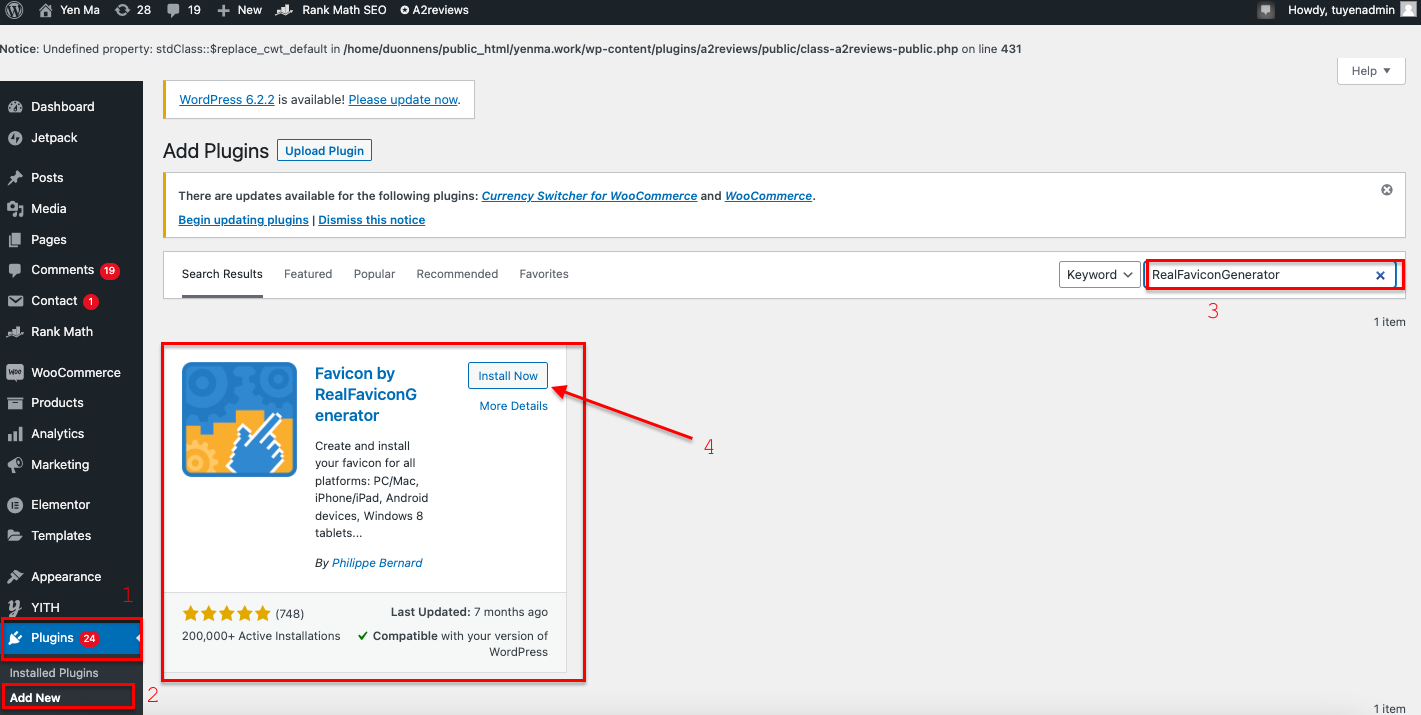Select the Search Results tab

(222, 274)
